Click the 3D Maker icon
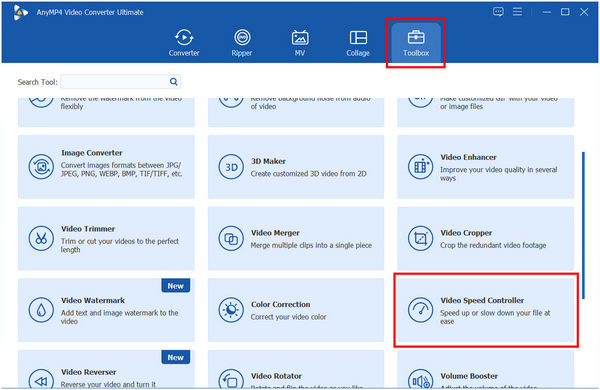The width and height of the screenshot is (600, 390). (x=231, y=167)
